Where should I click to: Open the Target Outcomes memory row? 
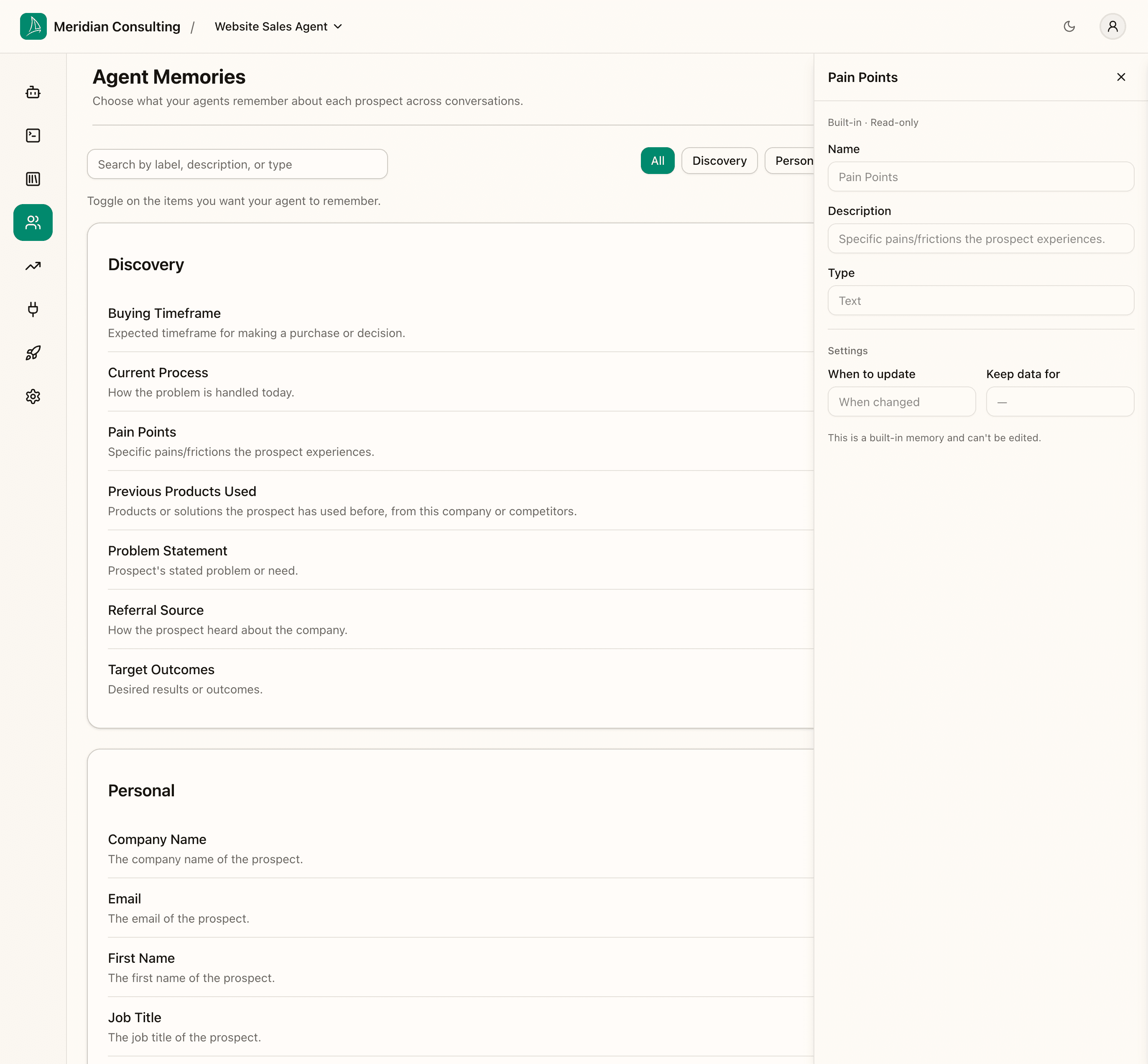(460, 678)
